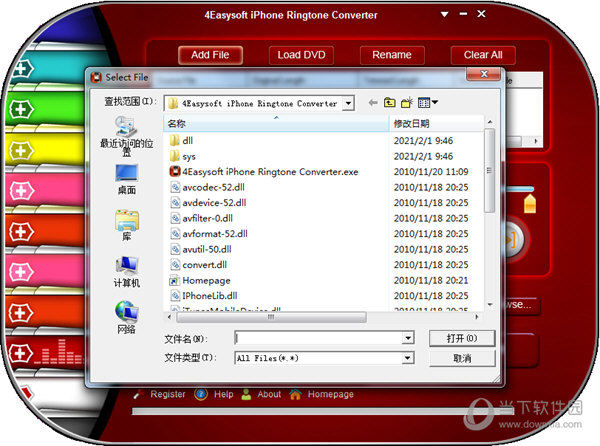Click the round play button in main window
Image resolution: width=600 pixels, height=446 pixels.
click(x=515, y=240)
